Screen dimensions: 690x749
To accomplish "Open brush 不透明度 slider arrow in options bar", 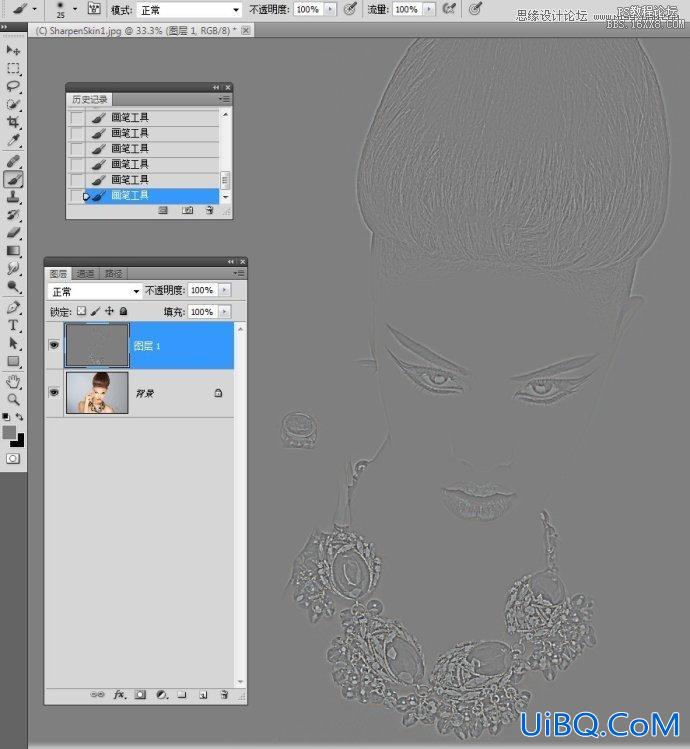I will pos(330,9).
